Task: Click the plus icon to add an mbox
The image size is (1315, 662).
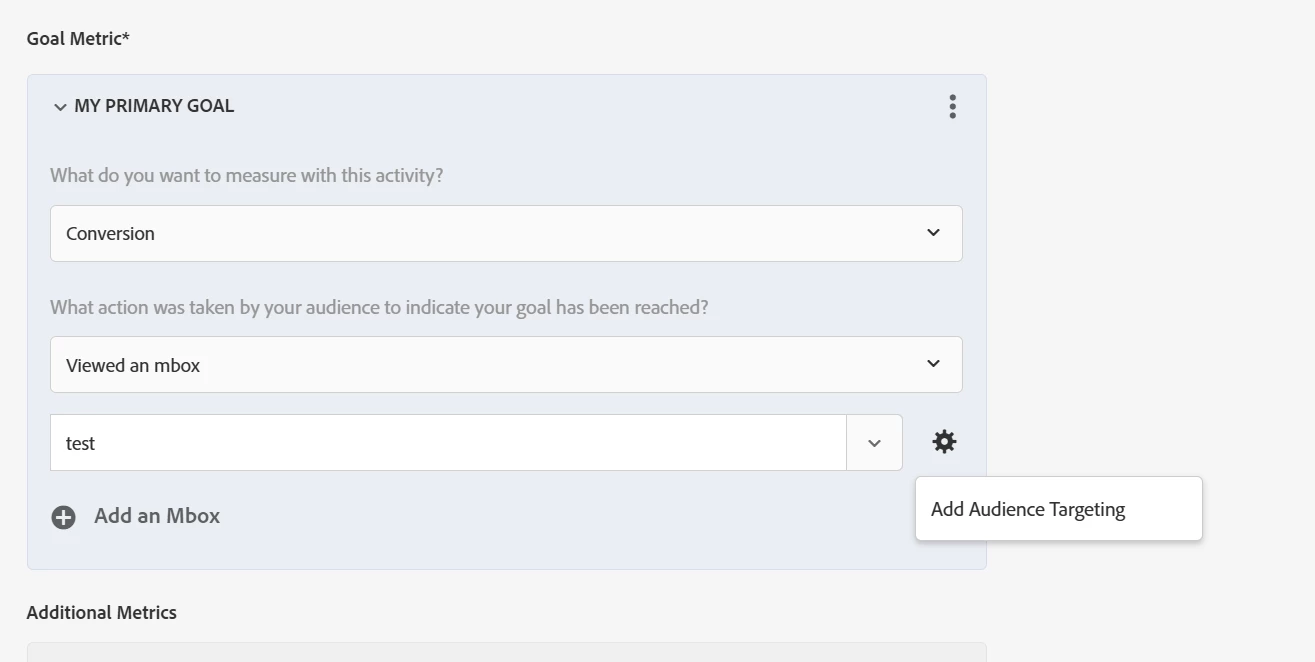Action: 64,517
